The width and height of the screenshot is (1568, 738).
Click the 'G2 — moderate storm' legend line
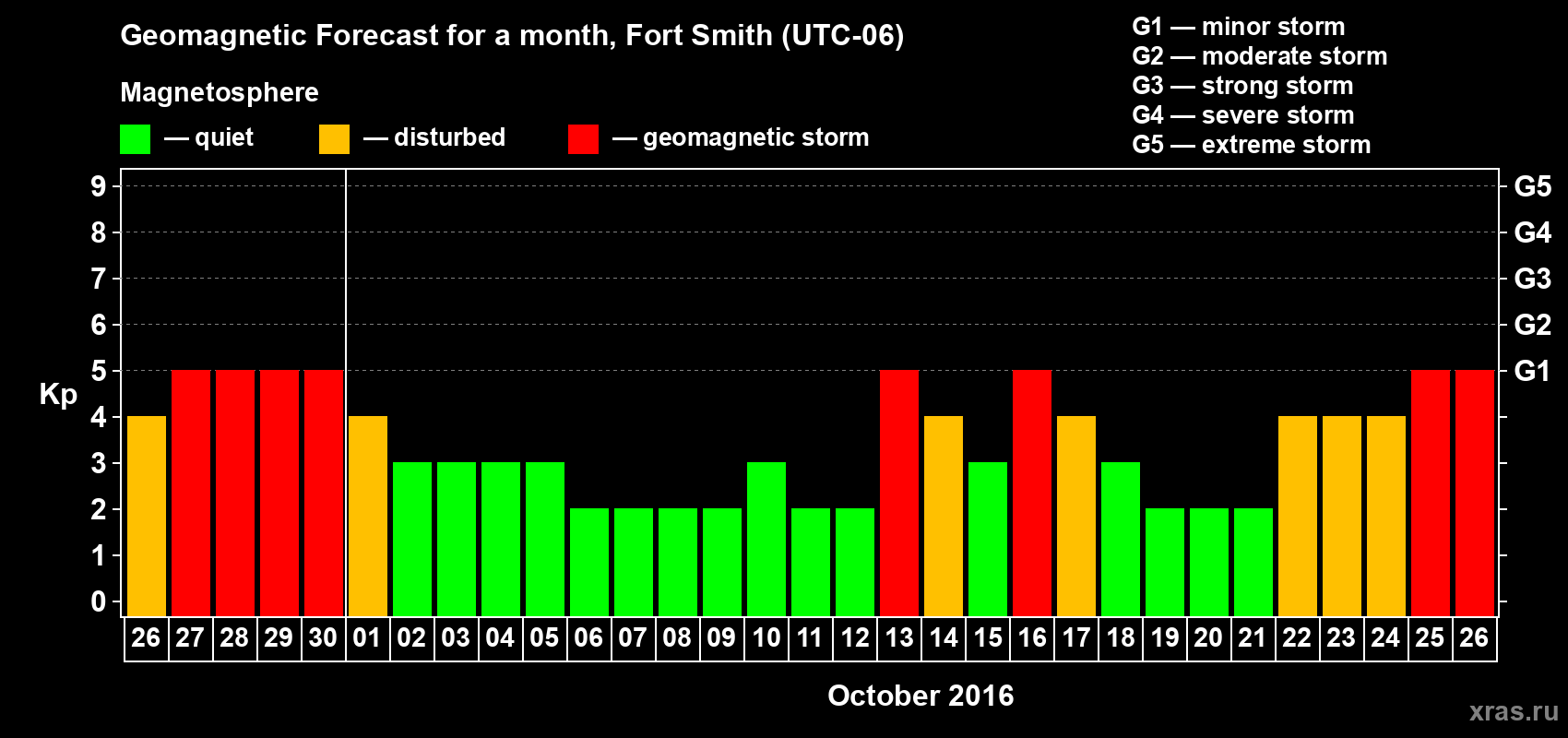coord(1259,56)
